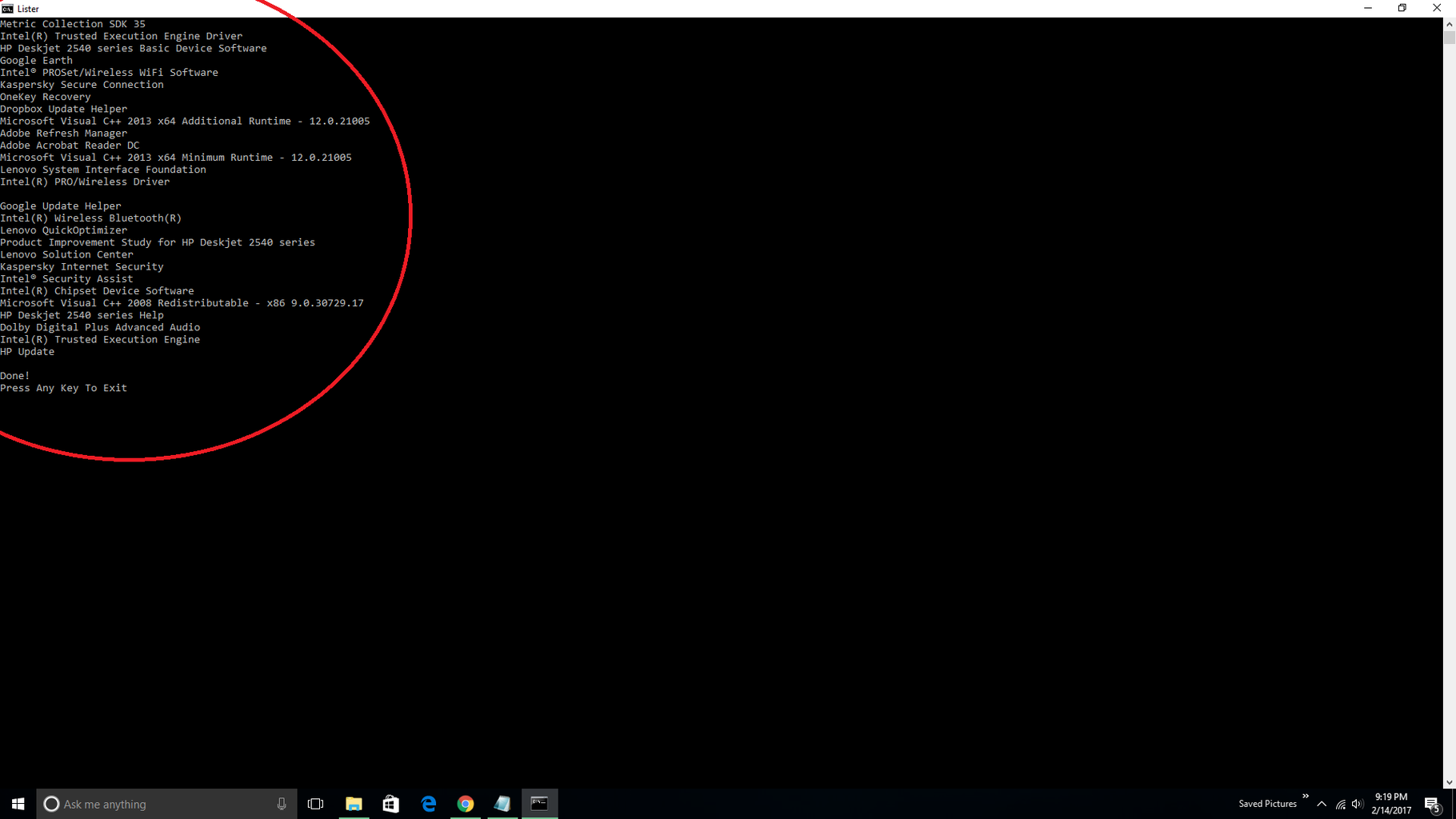Open the clock and calendar from the taskbar

coord(1390,803)
